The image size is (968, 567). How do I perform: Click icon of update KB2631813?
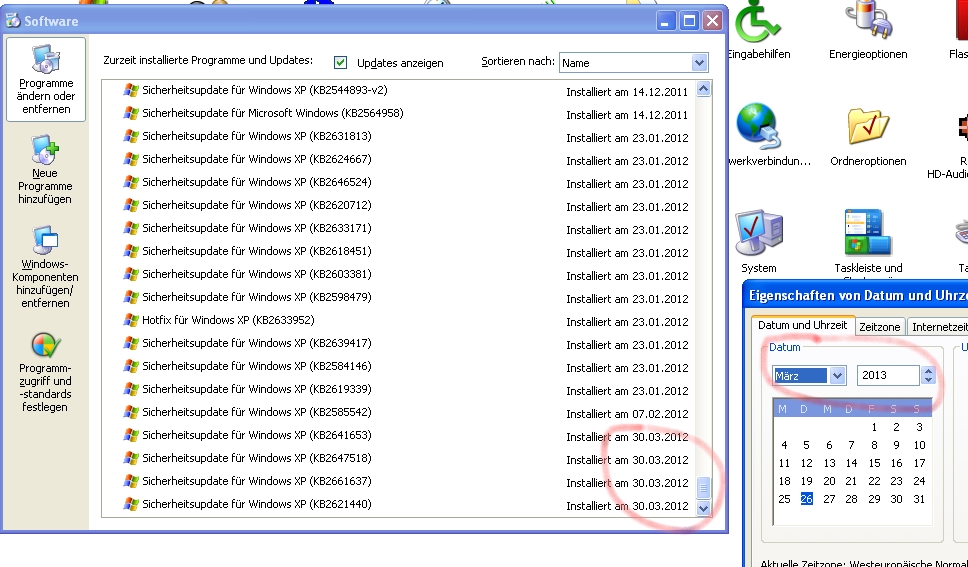(131, 136)
